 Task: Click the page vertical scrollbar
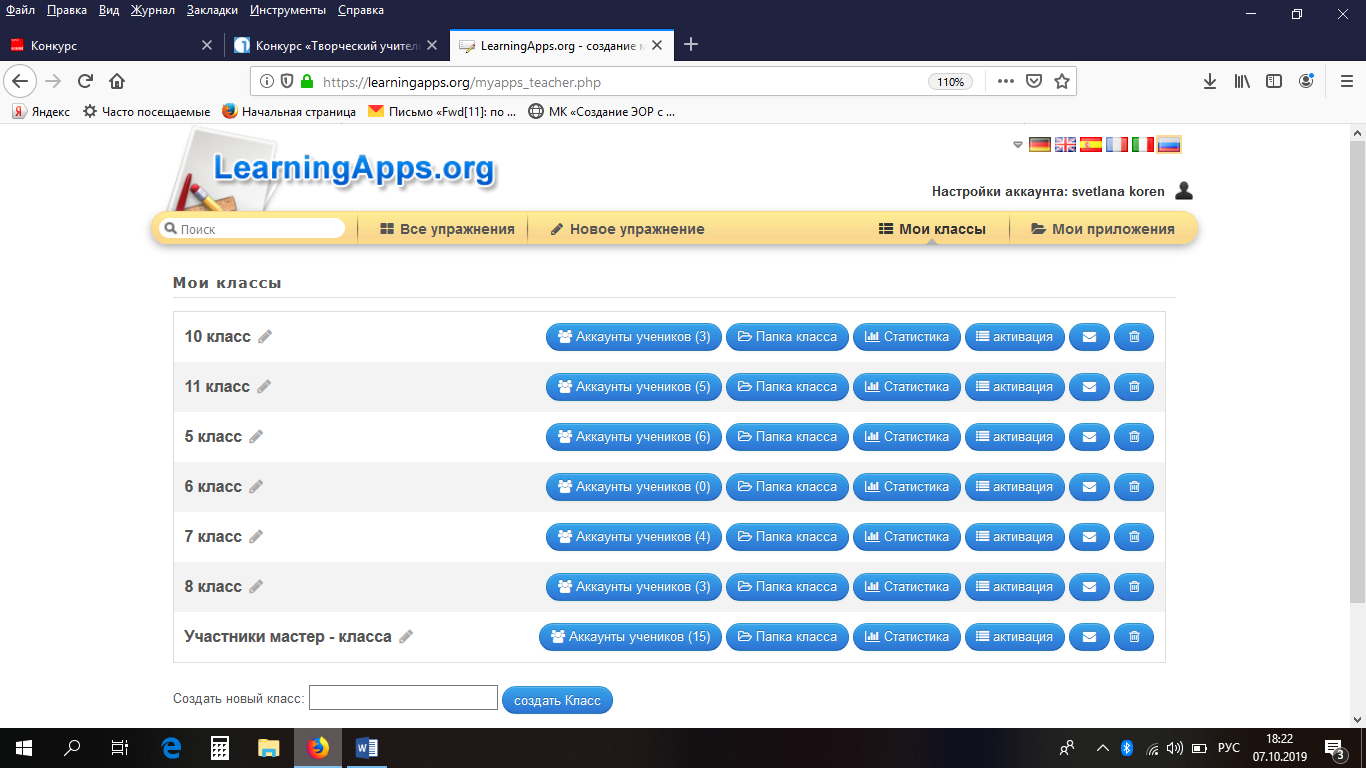[1357, 370]
